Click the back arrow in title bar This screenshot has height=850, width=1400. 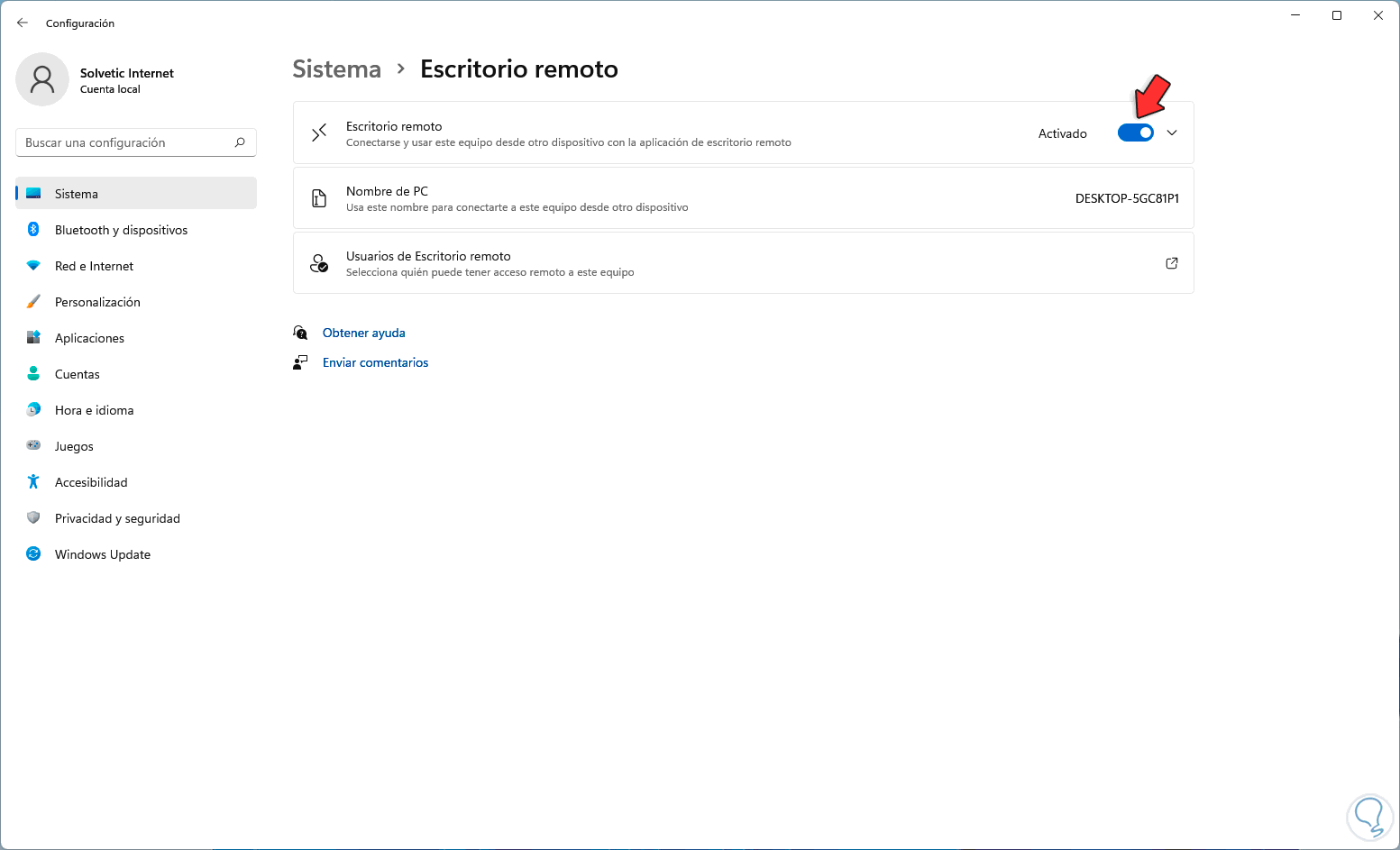click(23, 23)
